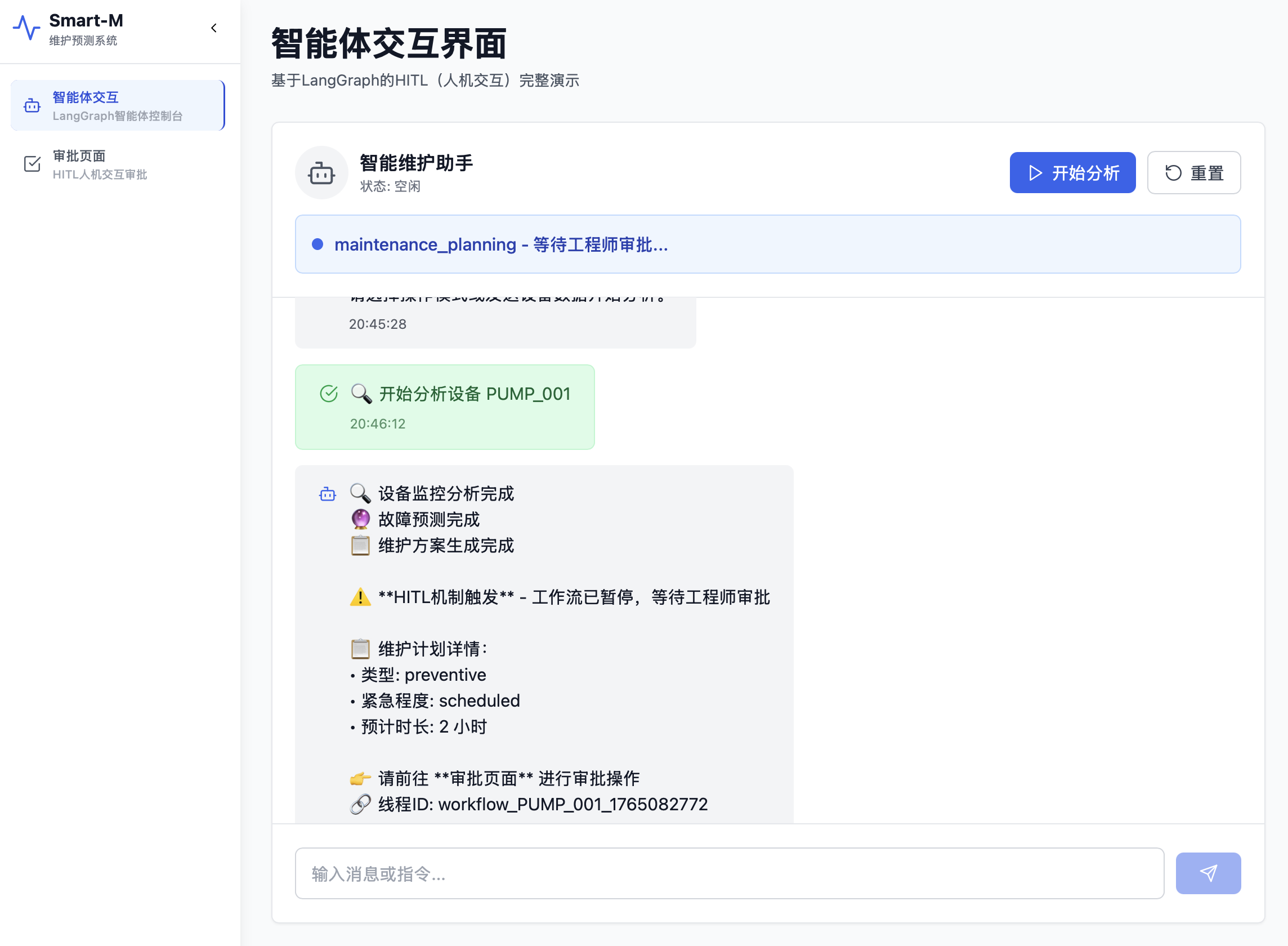The width and height of the screenshot is (1288, 946).
Task: Reset the conversation with the 重置 button
Action: [x=1194, y=173]
